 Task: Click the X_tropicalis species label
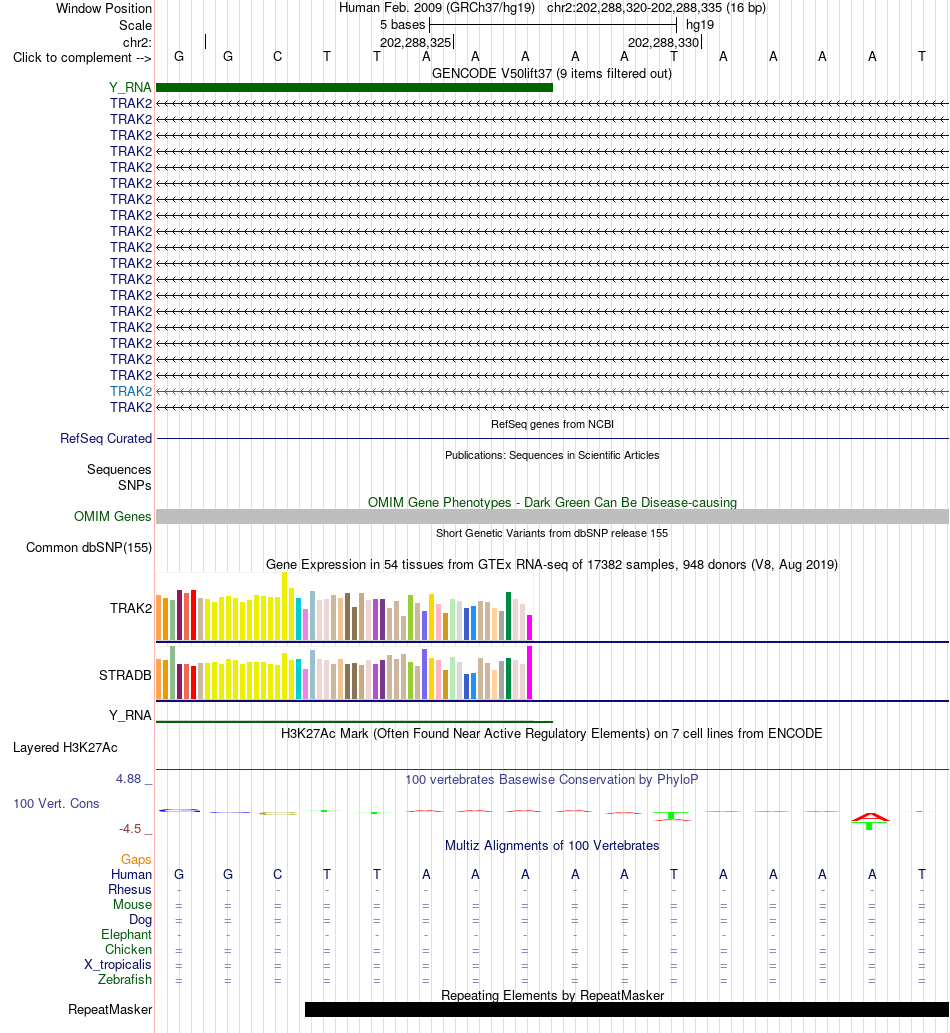pyautogui.click(x=117, y=965)
